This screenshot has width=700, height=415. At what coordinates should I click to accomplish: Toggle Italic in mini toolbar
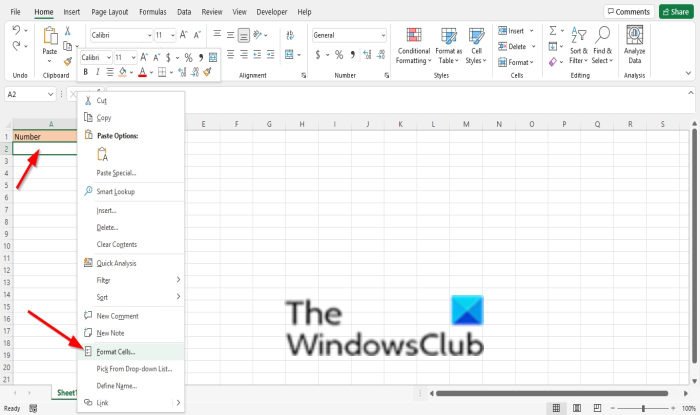pos(97,72)
